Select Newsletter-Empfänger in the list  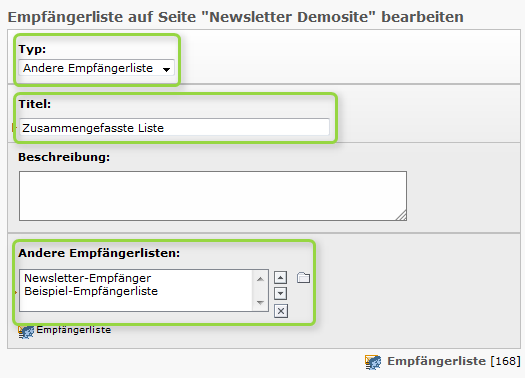pyautogui.click(x=87, y=278)
